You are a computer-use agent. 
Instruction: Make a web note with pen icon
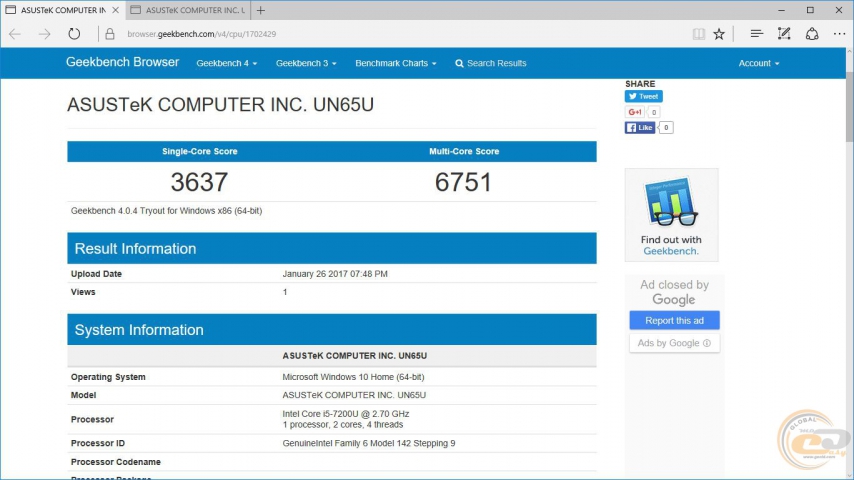click(x=785, y=34)
